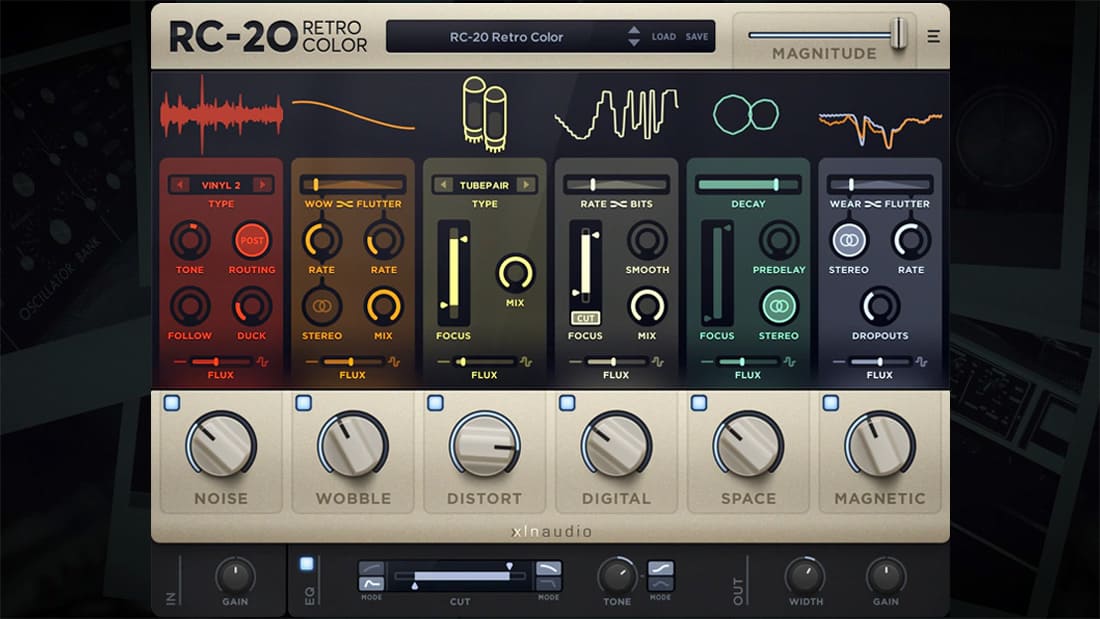
Task: Click the large SPACE amount knob
Action: pos(749,445)
